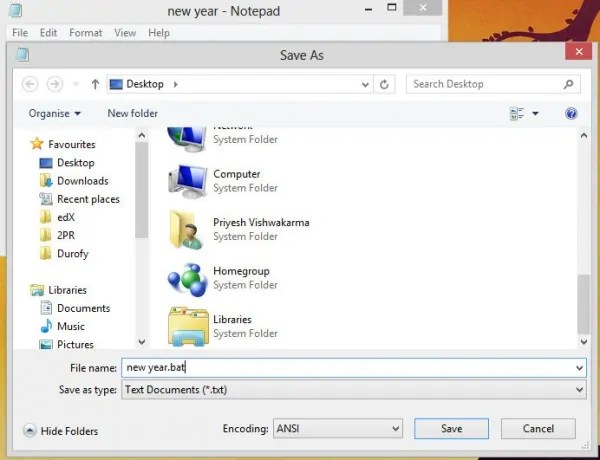Expand Desktop path chevron in address bar
600x460 pixels.
coord(176,84)
